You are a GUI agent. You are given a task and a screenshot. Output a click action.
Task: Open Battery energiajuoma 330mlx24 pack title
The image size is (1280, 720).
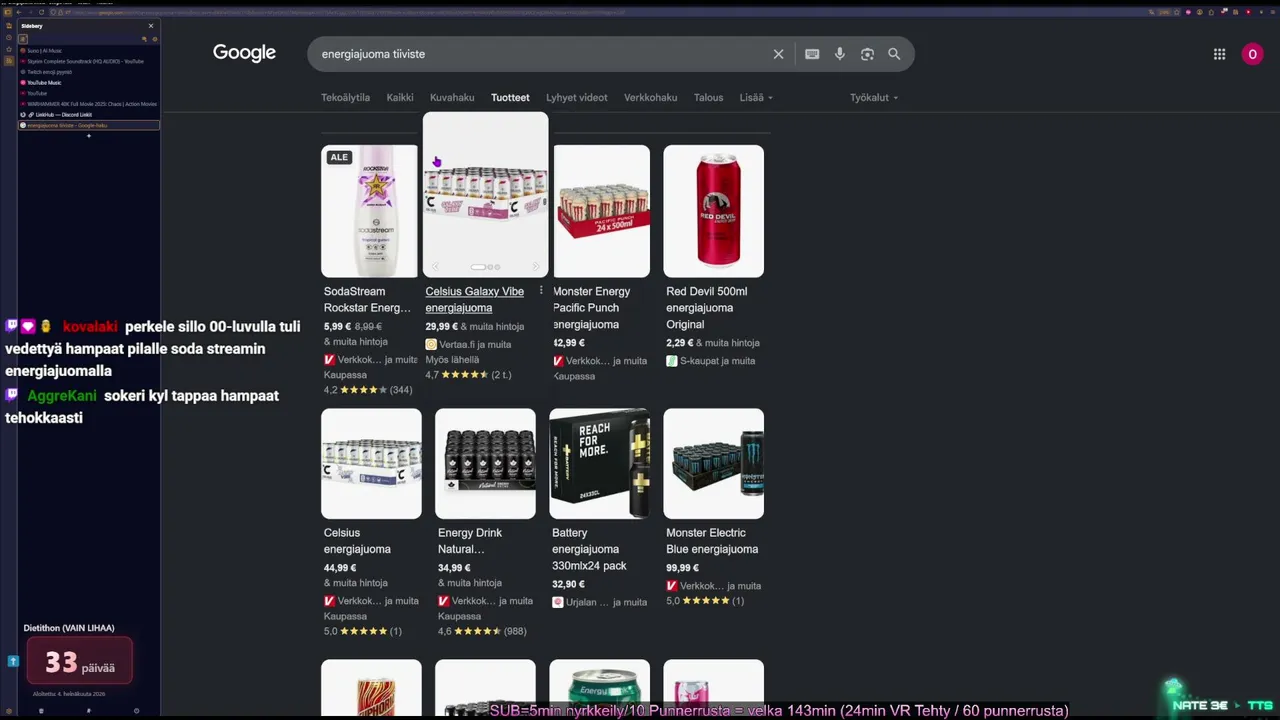coord(590,549)
